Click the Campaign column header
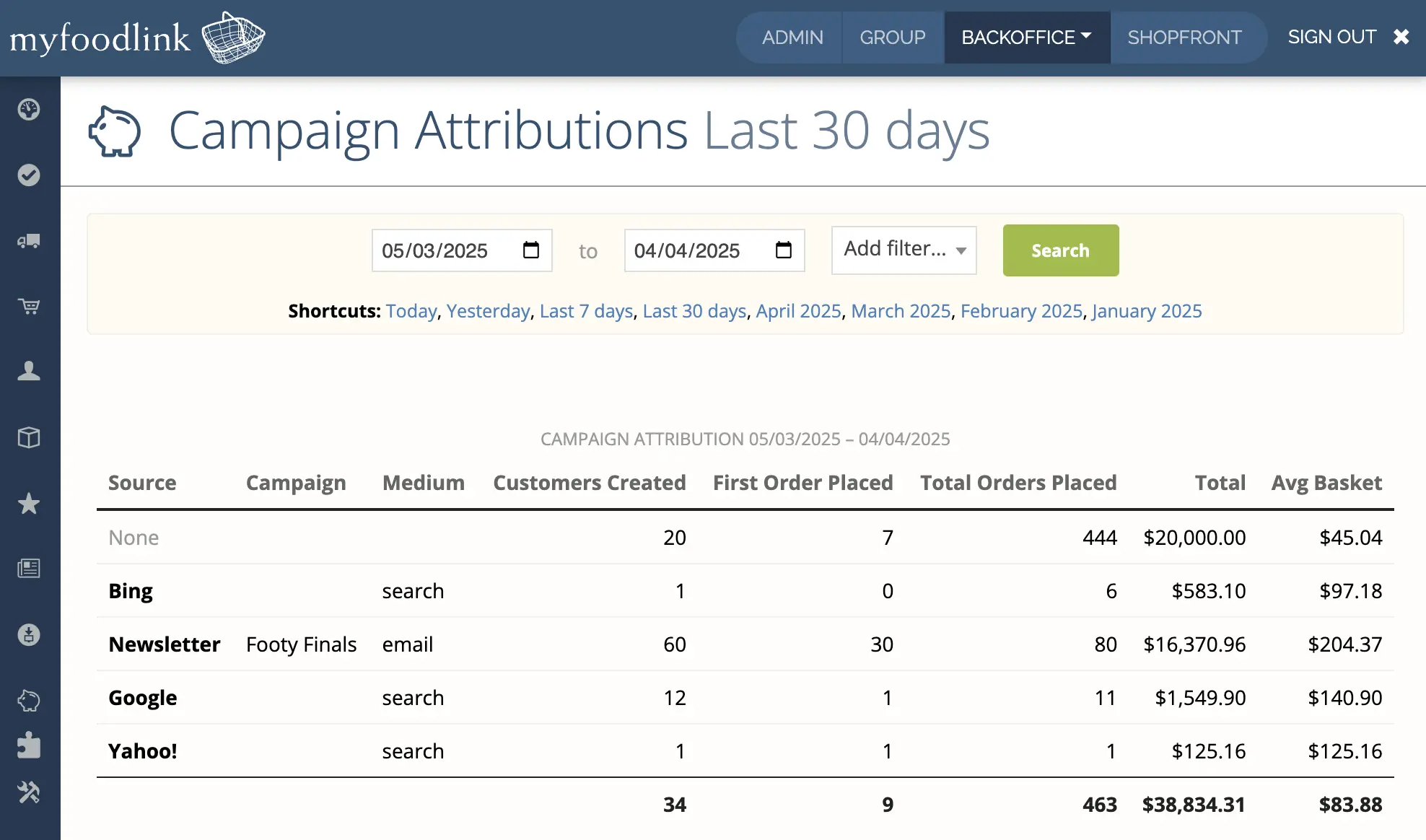 pyautogui.click(x=296, y=483)
